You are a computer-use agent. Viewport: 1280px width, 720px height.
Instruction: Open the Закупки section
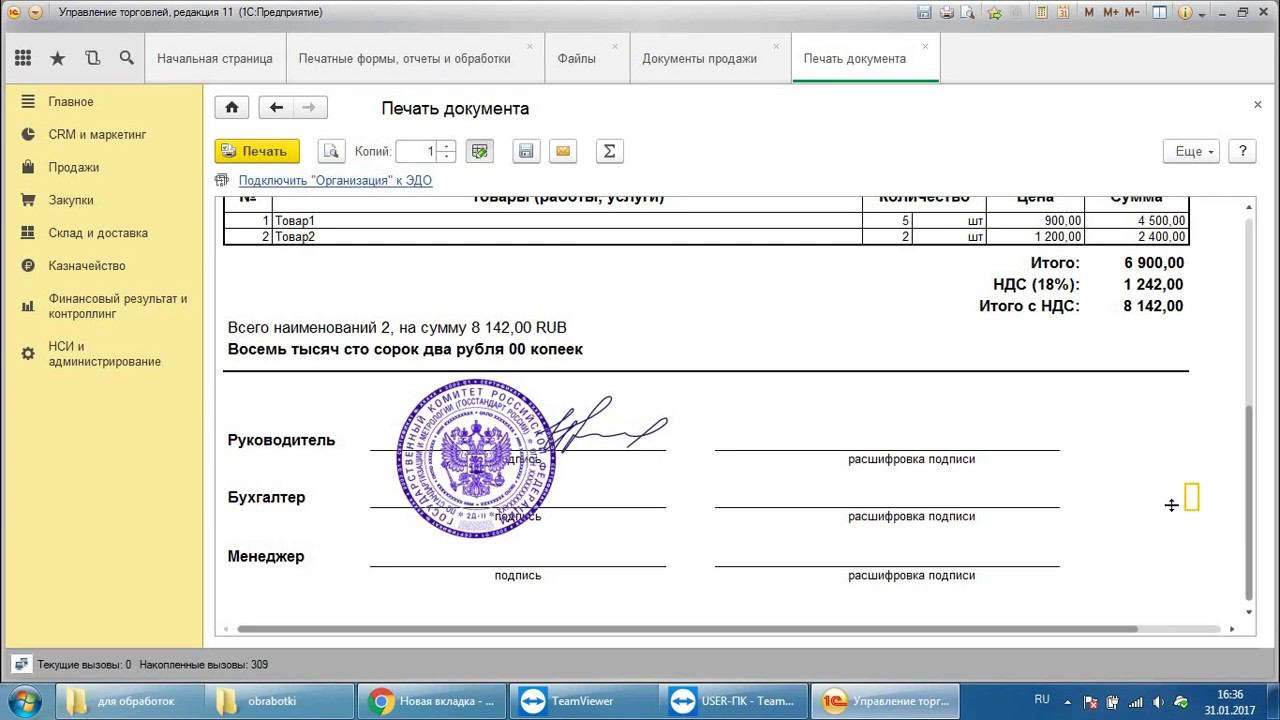(x=71, y=200)
